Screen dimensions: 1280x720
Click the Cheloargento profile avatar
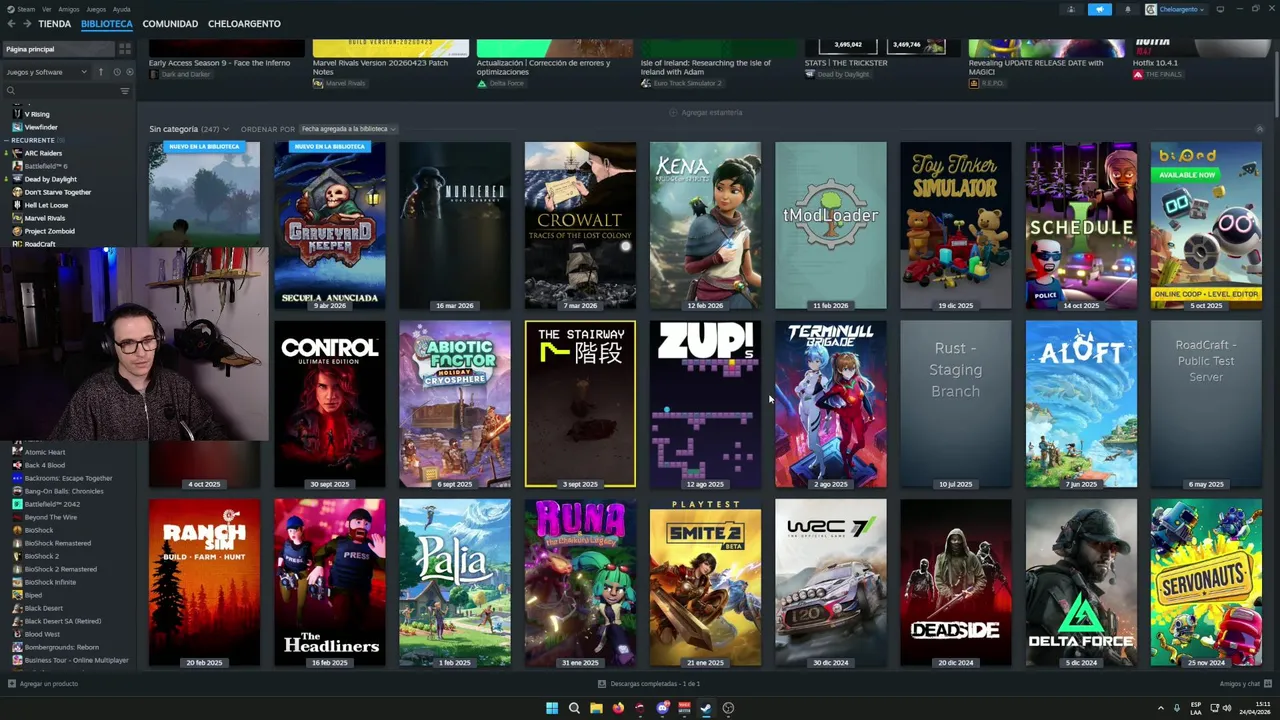point(1151,9)
